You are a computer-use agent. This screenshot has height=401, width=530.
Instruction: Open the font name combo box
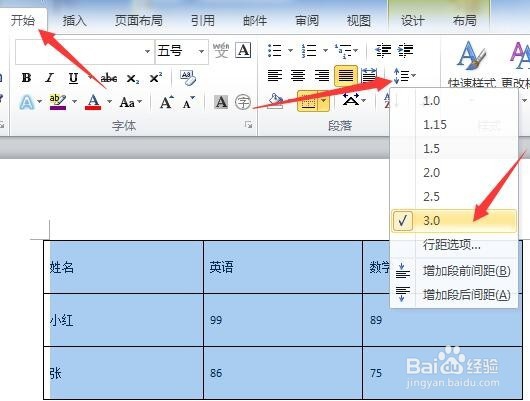85,51
